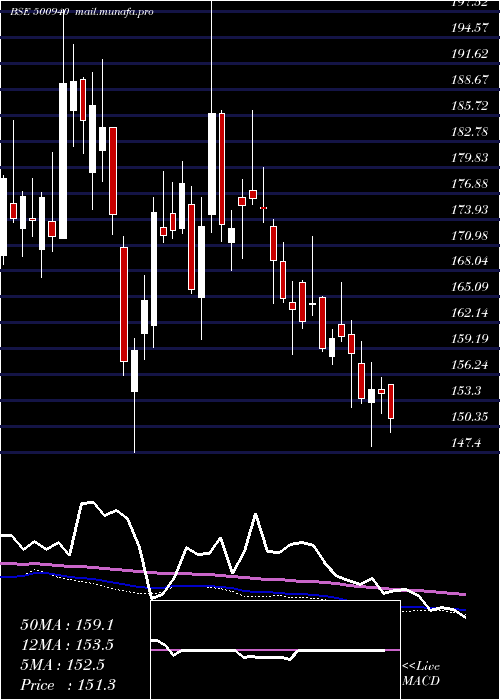Viewport: 500px width, 700px height.
Task: Click the 185.72 price axis label
Action: [x=469, y=106]
